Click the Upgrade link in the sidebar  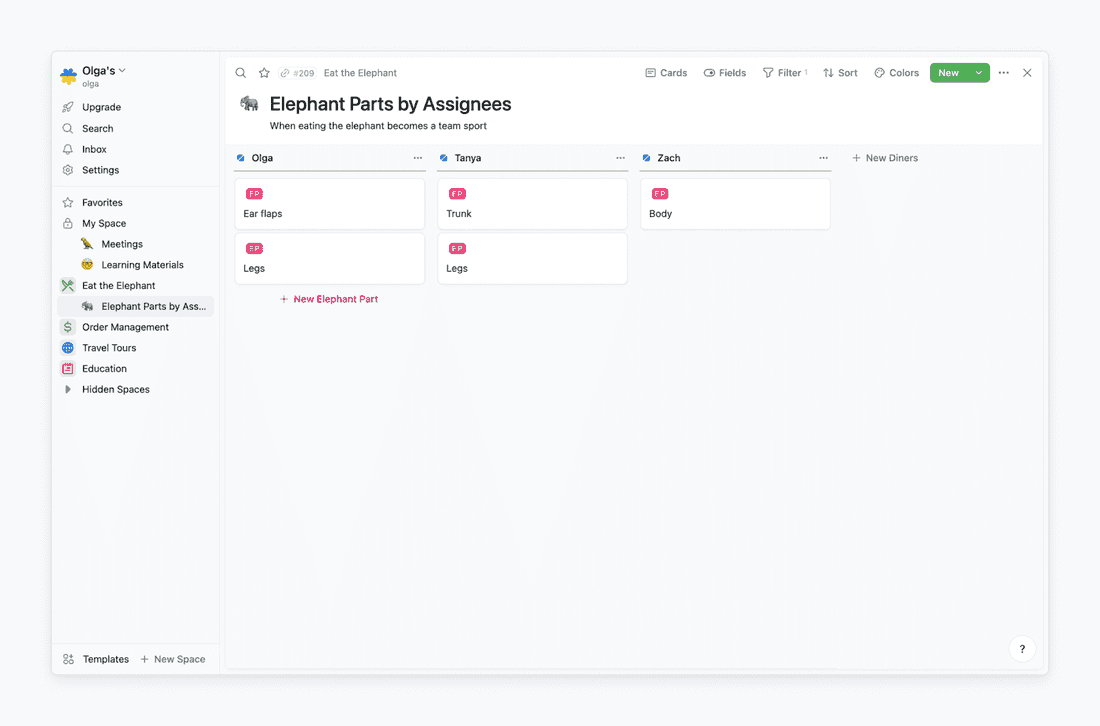100,107
